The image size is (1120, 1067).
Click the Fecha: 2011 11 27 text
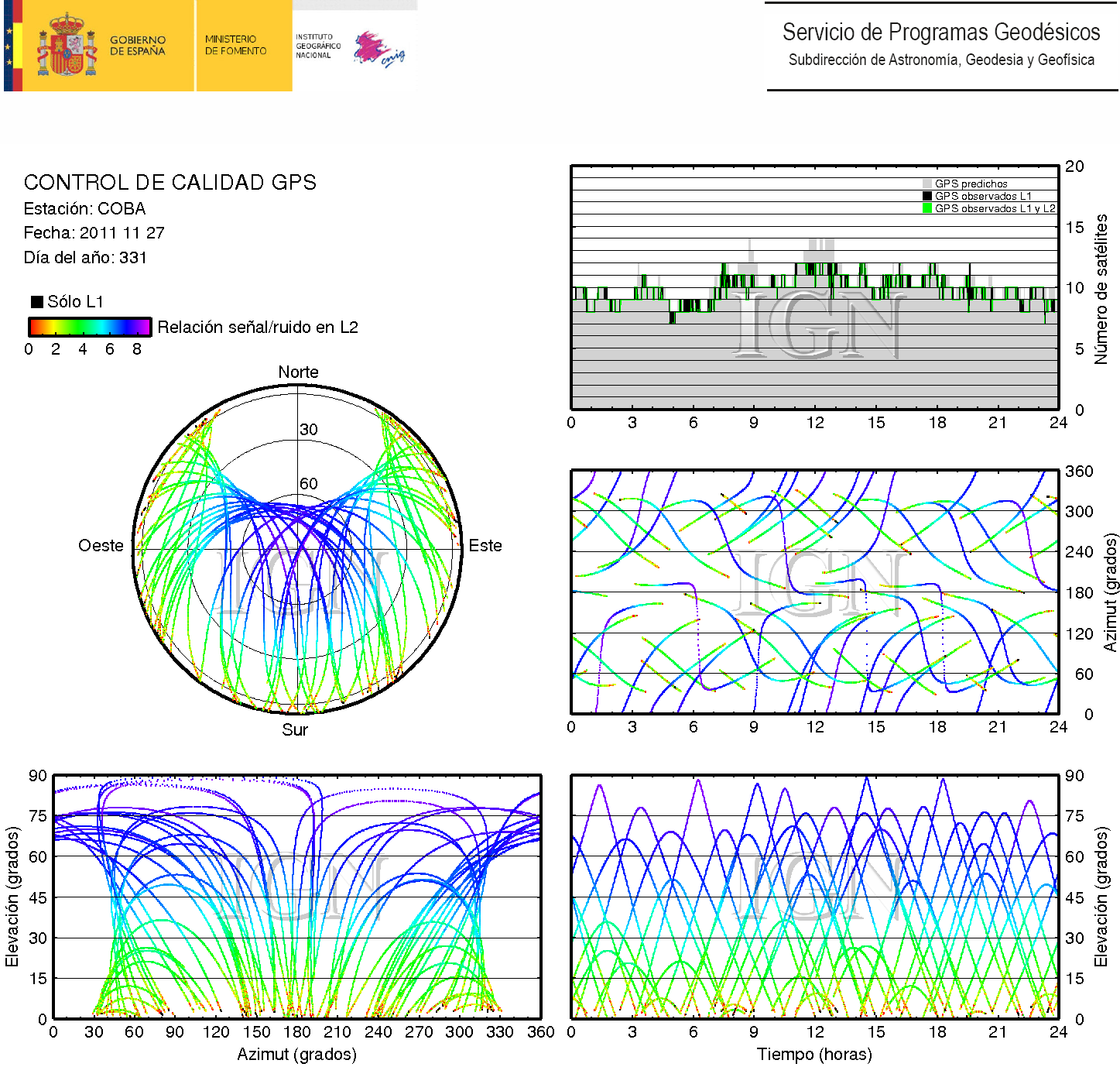point(94,233)
